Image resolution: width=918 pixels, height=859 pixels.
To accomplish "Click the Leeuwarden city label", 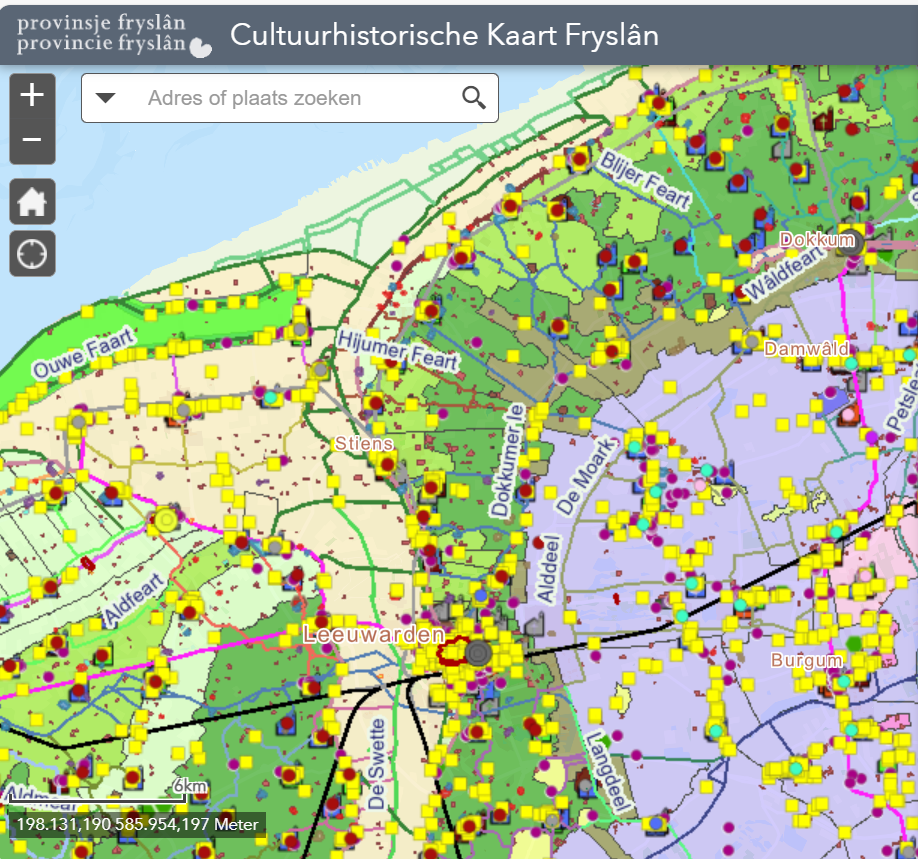I will pos(373,635).
